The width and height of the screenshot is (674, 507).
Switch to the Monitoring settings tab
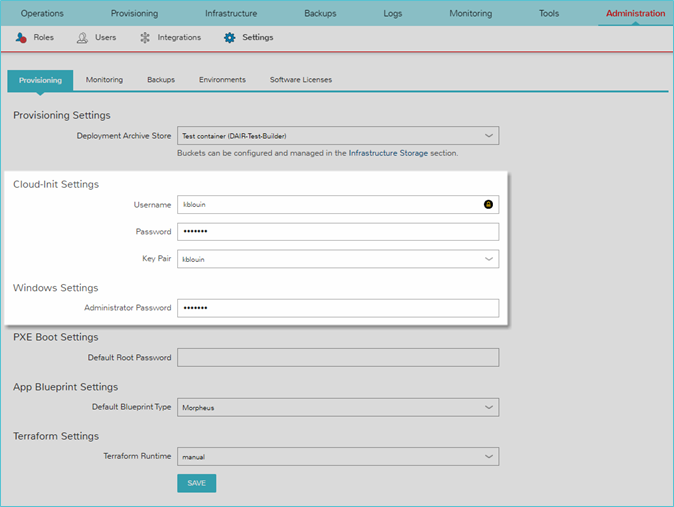pos(104,80)
